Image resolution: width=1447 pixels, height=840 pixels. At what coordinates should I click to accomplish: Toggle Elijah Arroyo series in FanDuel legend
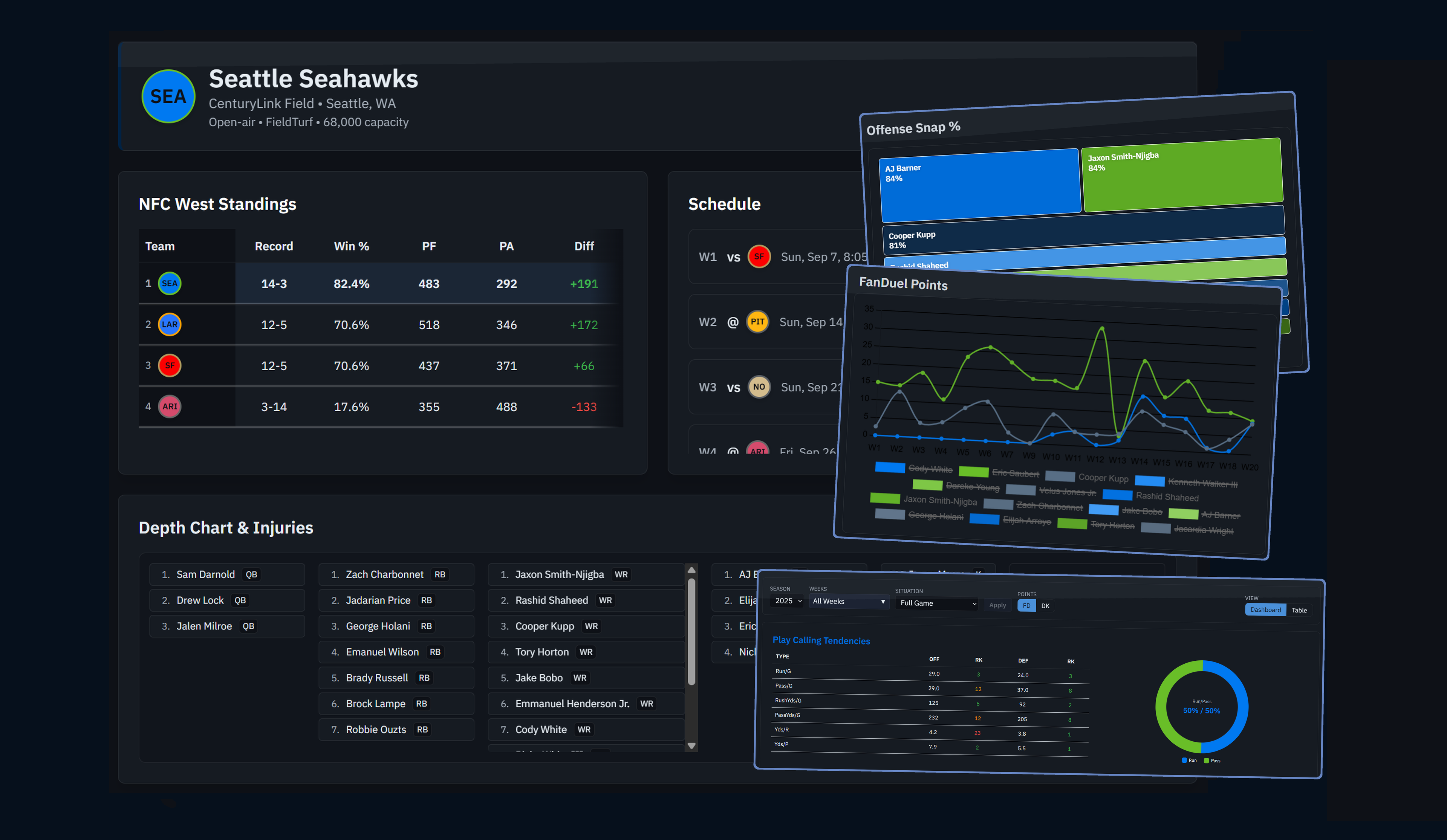tap(1010, 519)
